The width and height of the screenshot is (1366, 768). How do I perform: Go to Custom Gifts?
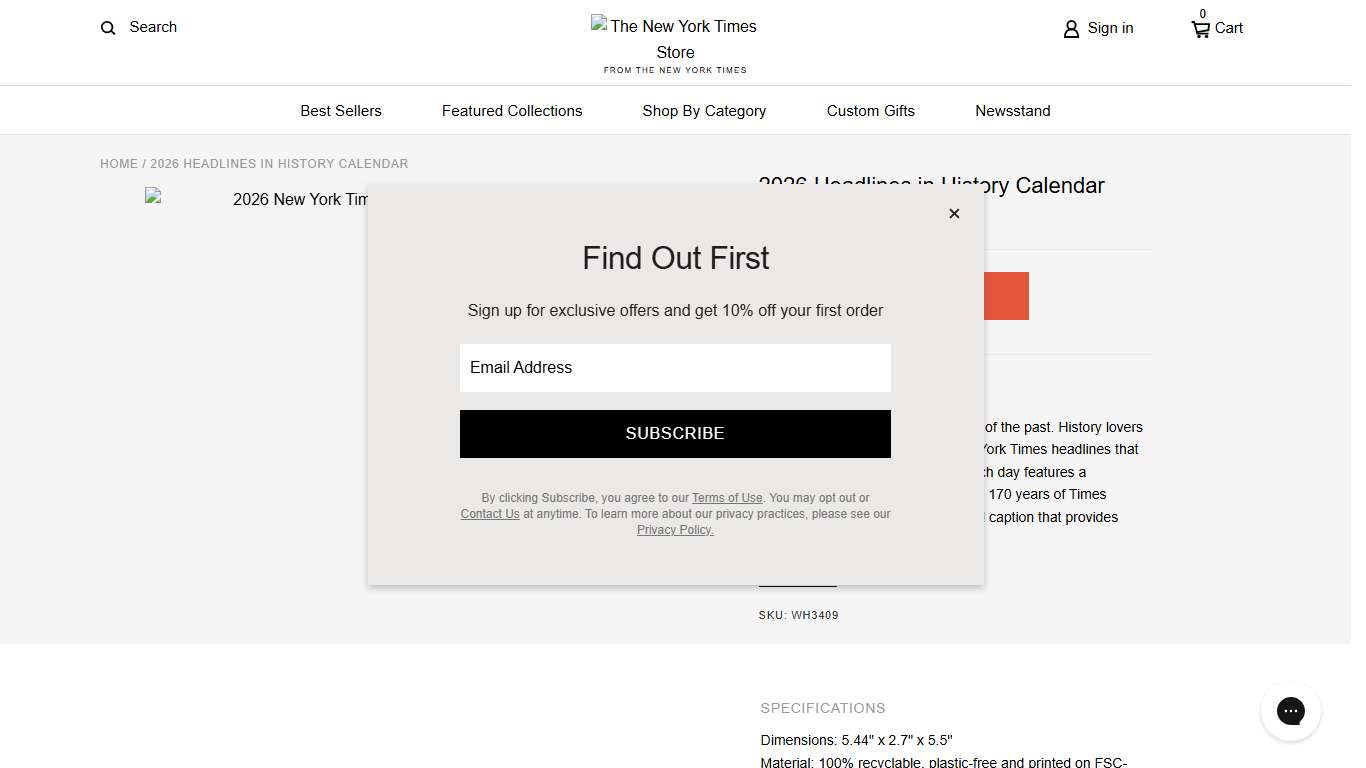pyautogui.click(x=870, y=110)
